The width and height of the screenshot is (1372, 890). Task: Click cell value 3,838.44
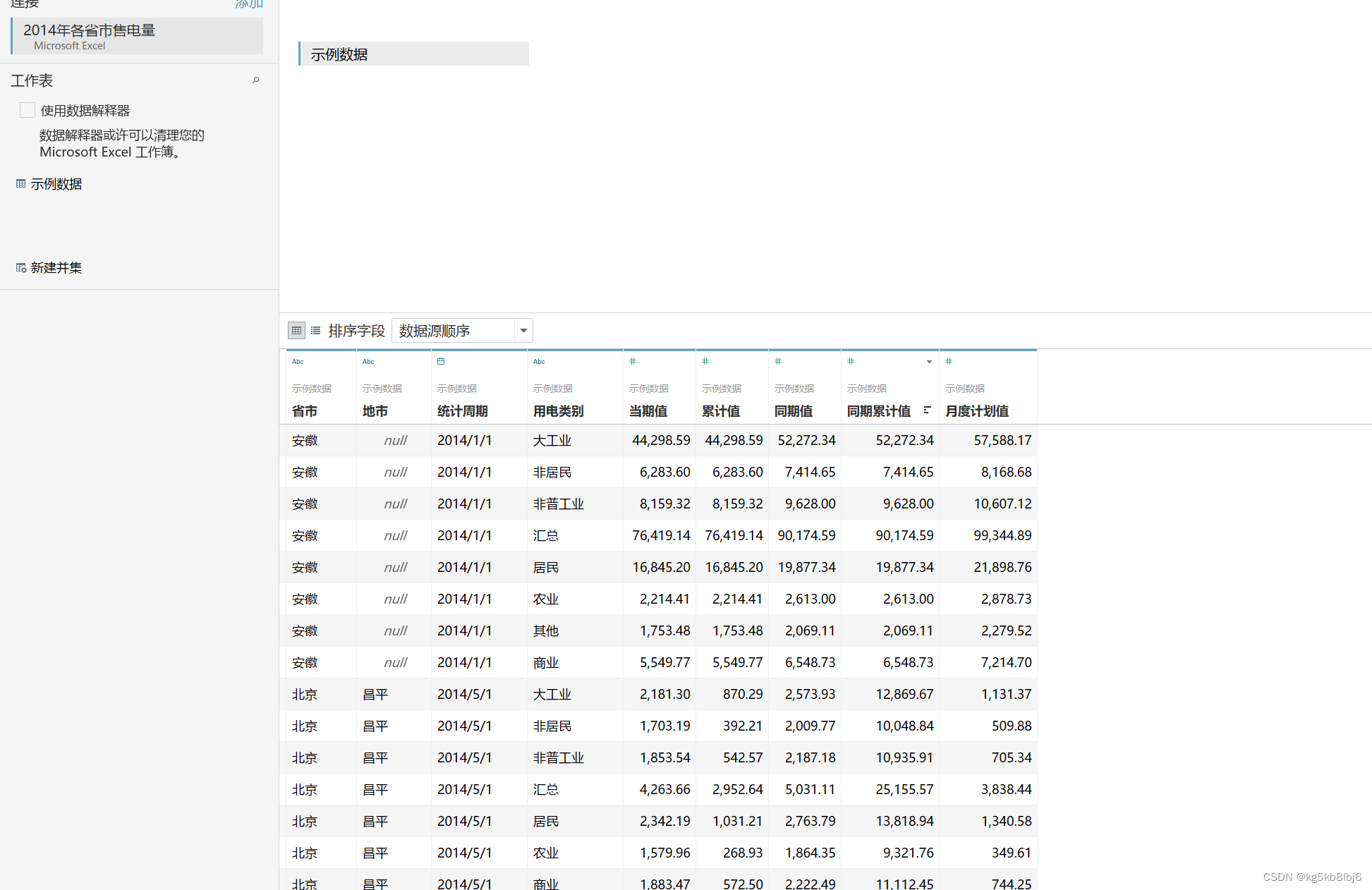click(x=1006, y=789)
